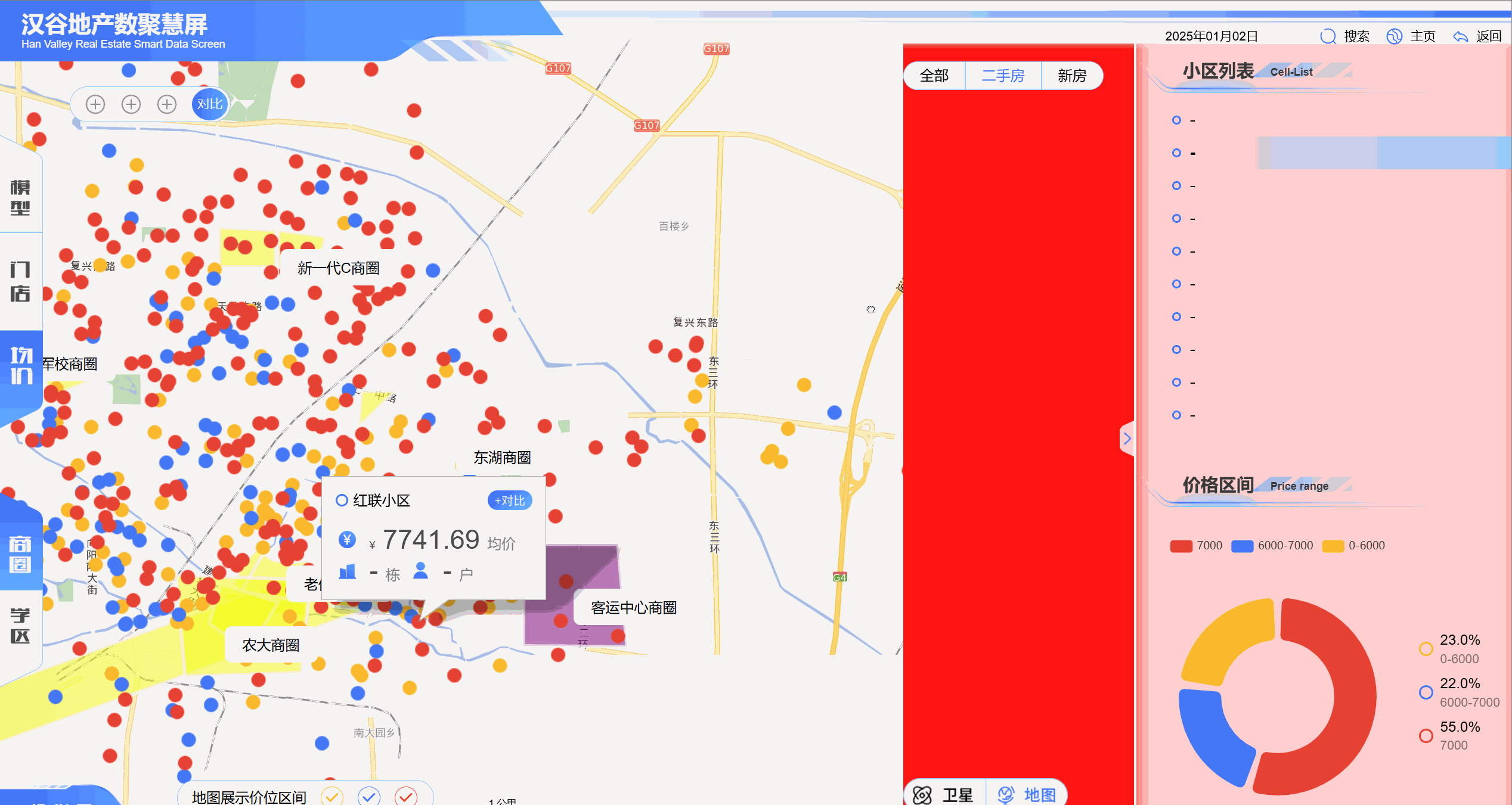The height and width of the screenshot is (805, 1512).
Task: Click the 主页 home text
Action: point(1423,36)
